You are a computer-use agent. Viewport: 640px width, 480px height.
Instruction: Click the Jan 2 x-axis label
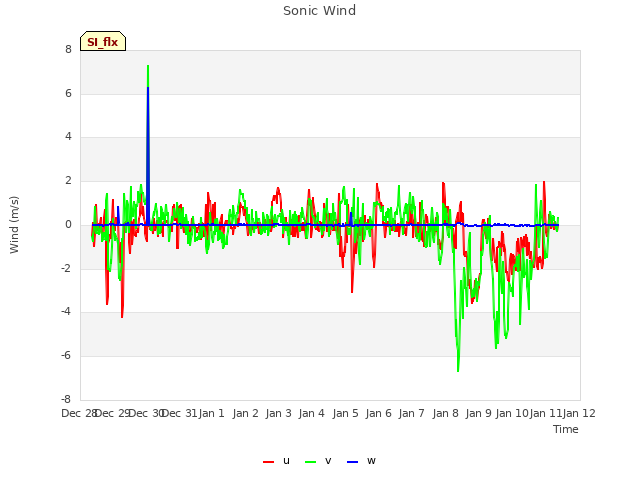click(246, 413)
